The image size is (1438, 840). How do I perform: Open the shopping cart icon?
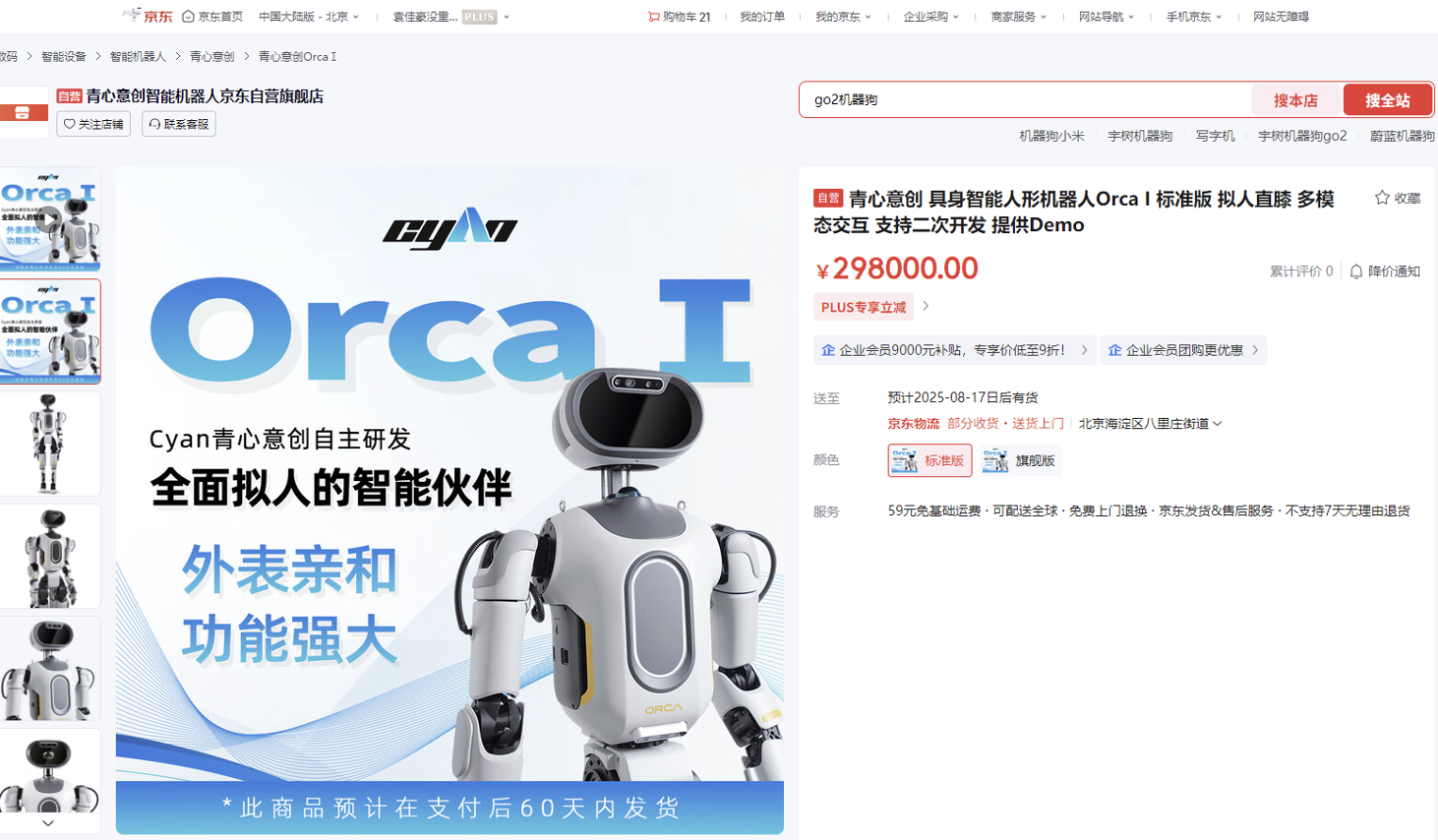click(654, 17)
